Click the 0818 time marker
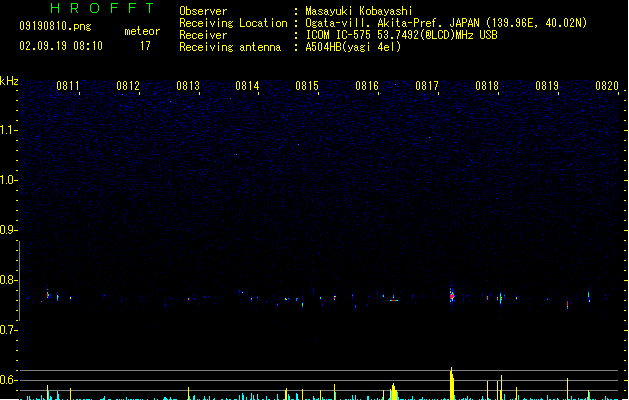This screenshot has height=400, width=629. (487, 86)
